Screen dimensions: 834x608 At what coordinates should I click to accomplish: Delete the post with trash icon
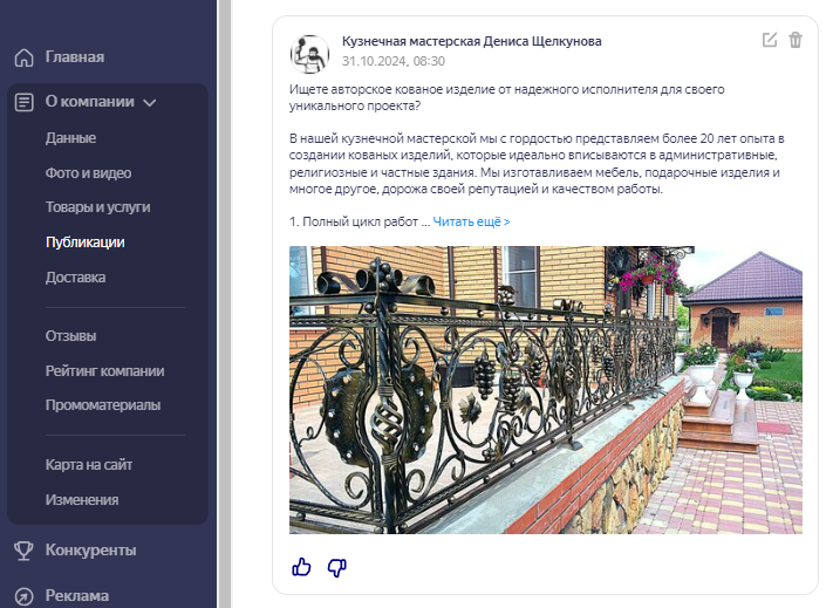(x=795, y=40)
